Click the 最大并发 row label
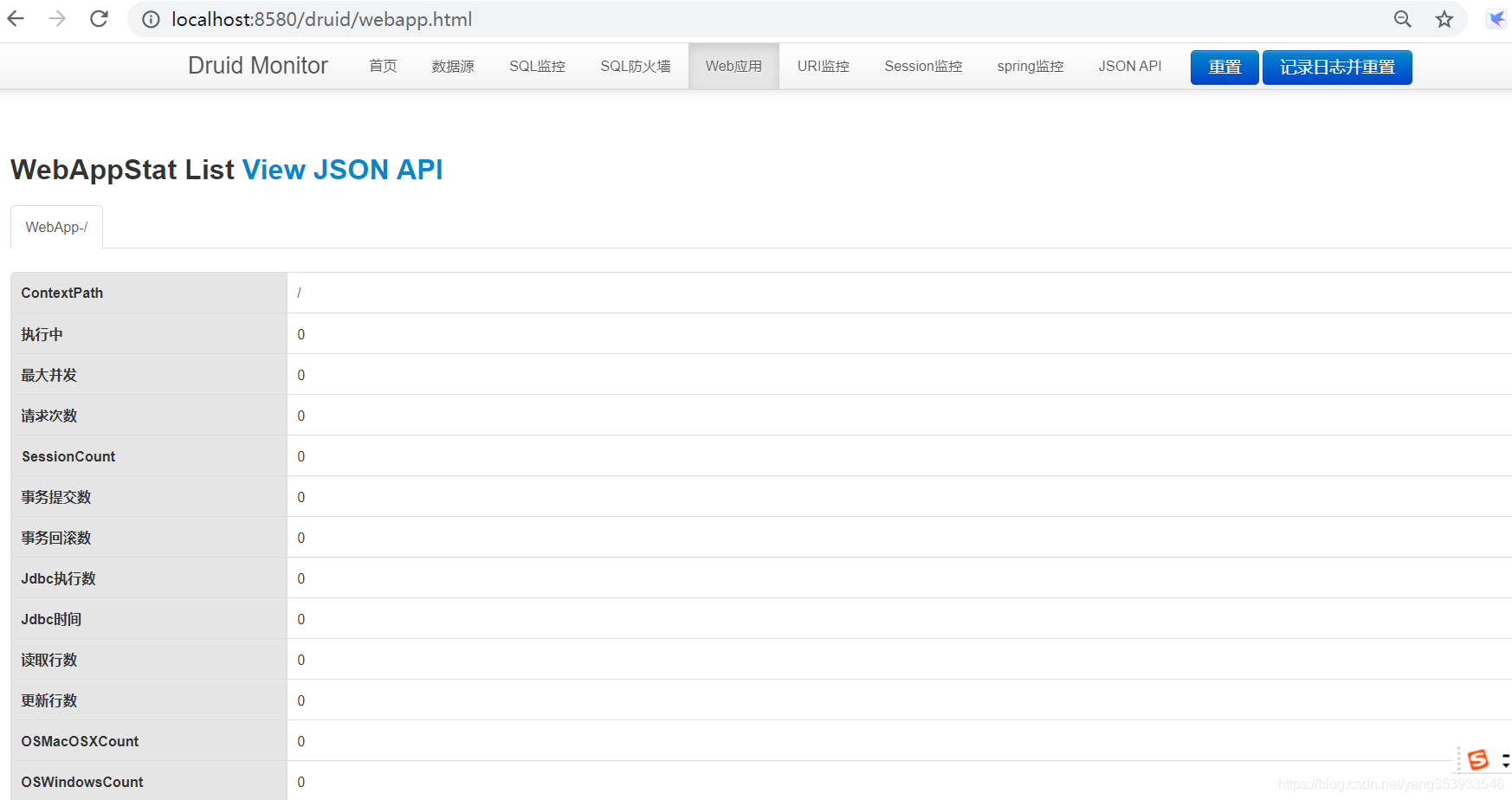 coord(49,375)
